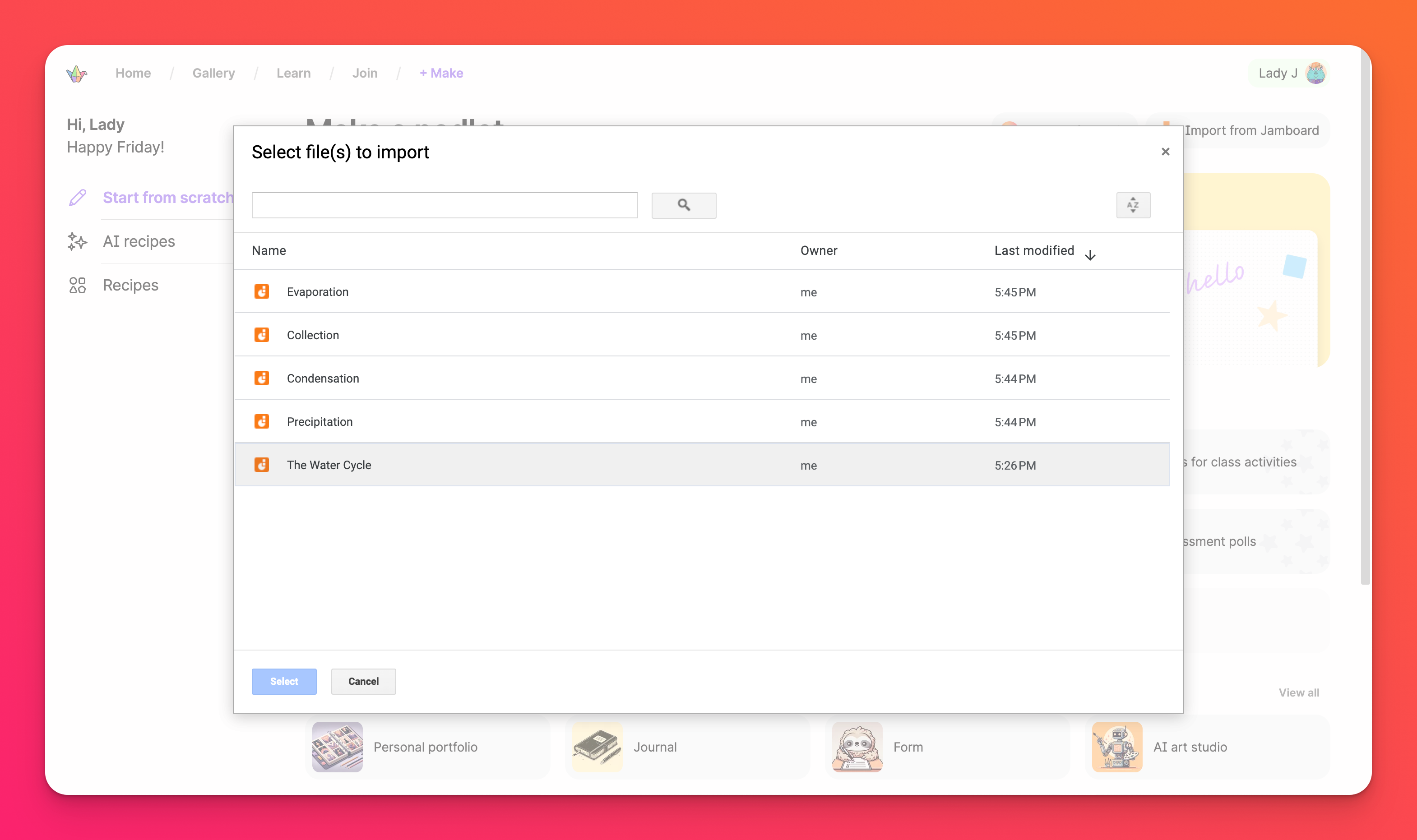Click the magnifying glass search button
The image size is (1417, 840).
pos(683,205)
